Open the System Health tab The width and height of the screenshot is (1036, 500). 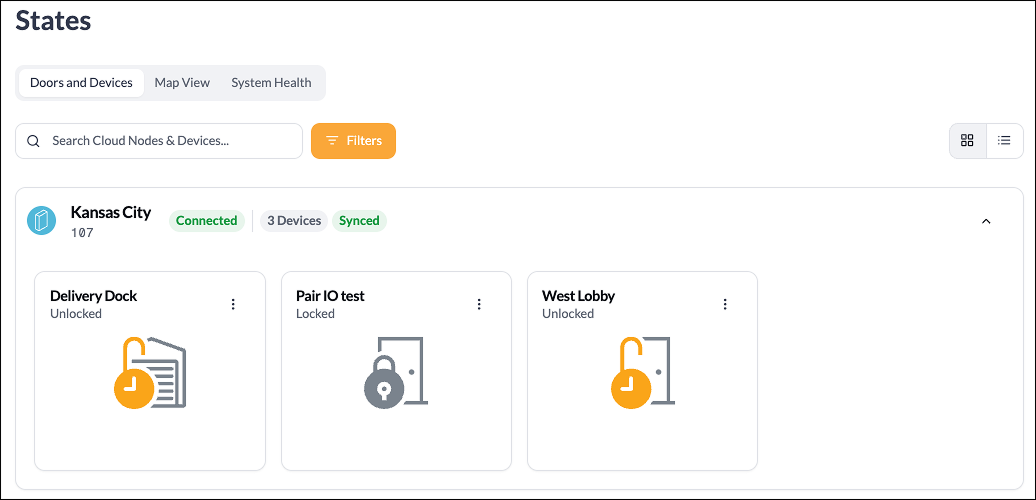pyautogui.click(x=271, y=83)
